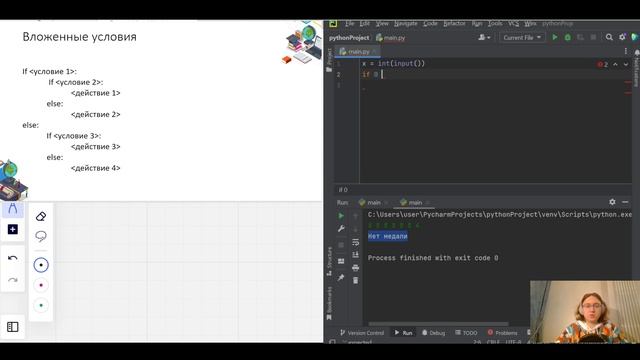Choose the green pen color
The height and width of the screenshot is (360, 640).
coord(41,305)
